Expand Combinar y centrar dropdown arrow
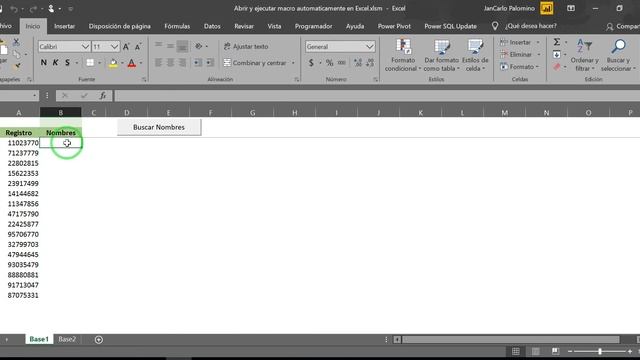 pyautogui.click(x=293, y=63)
